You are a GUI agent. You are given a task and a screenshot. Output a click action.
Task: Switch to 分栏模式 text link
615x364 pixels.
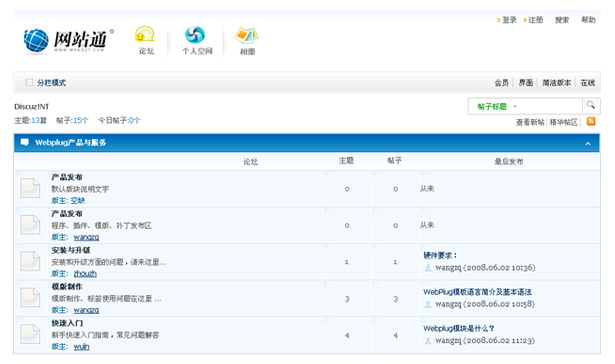[51, 83]
